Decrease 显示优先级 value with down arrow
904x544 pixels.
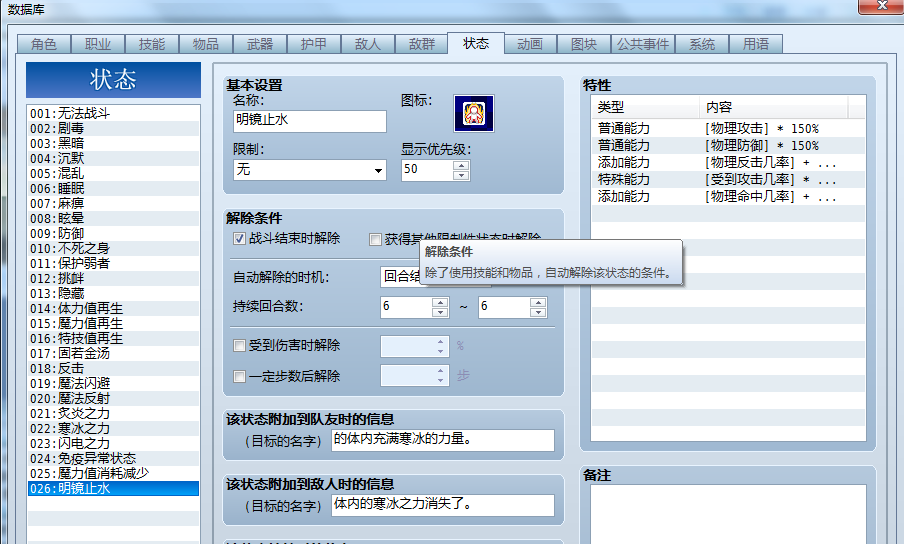tap(461, 175)
